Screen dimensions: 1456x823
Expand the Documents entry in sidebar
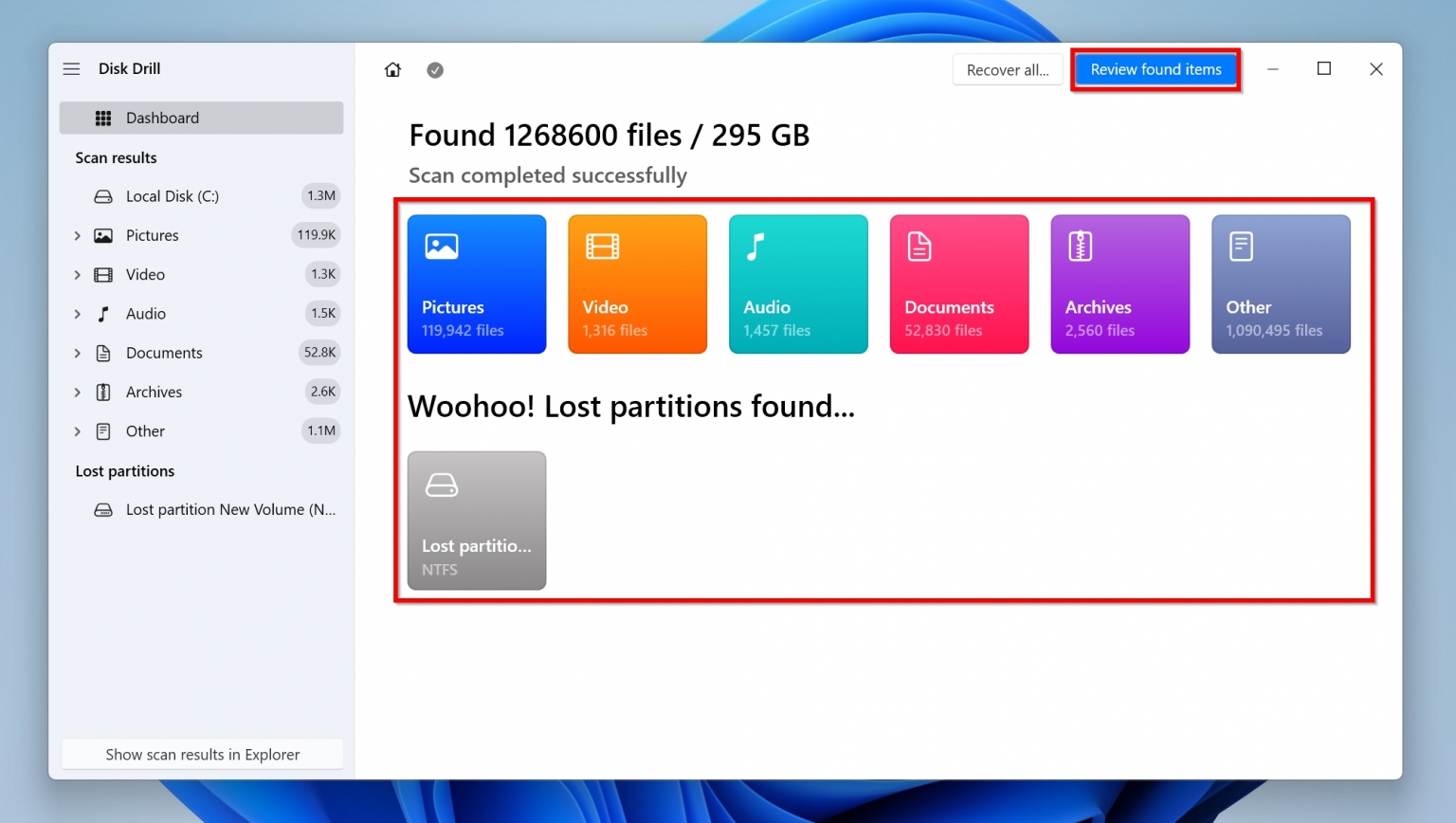[78, 353]
